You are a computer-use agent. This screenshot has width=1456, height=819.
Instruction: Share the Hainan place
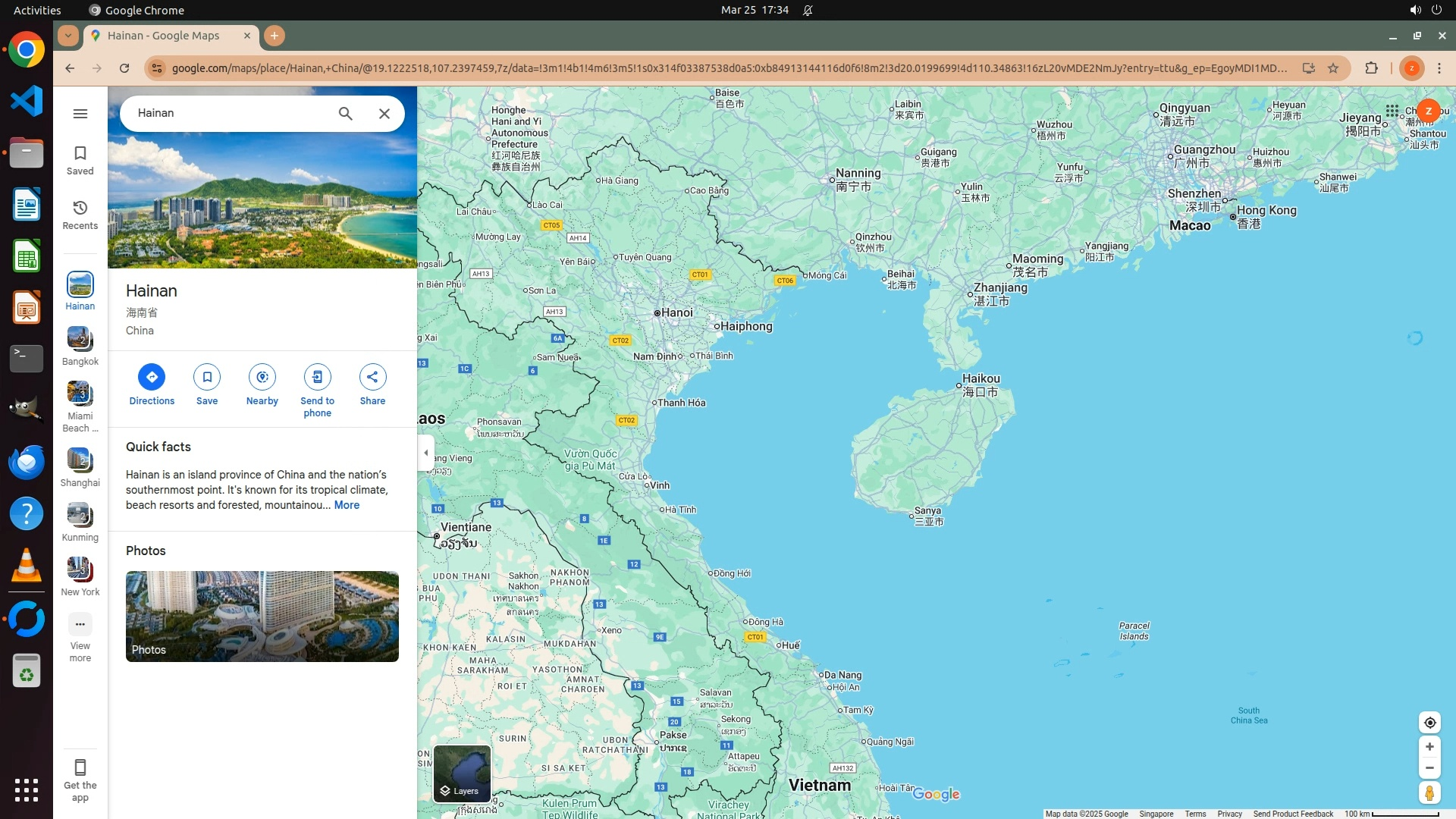372,377
